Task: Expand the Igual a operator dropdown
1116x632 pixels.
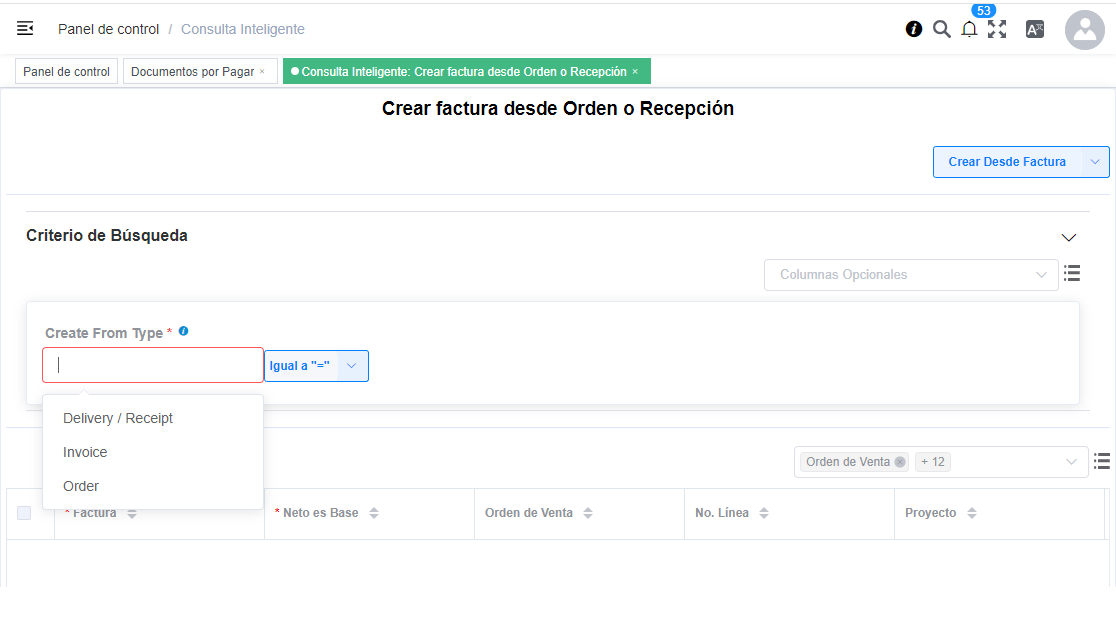Action: pos(351,366)
